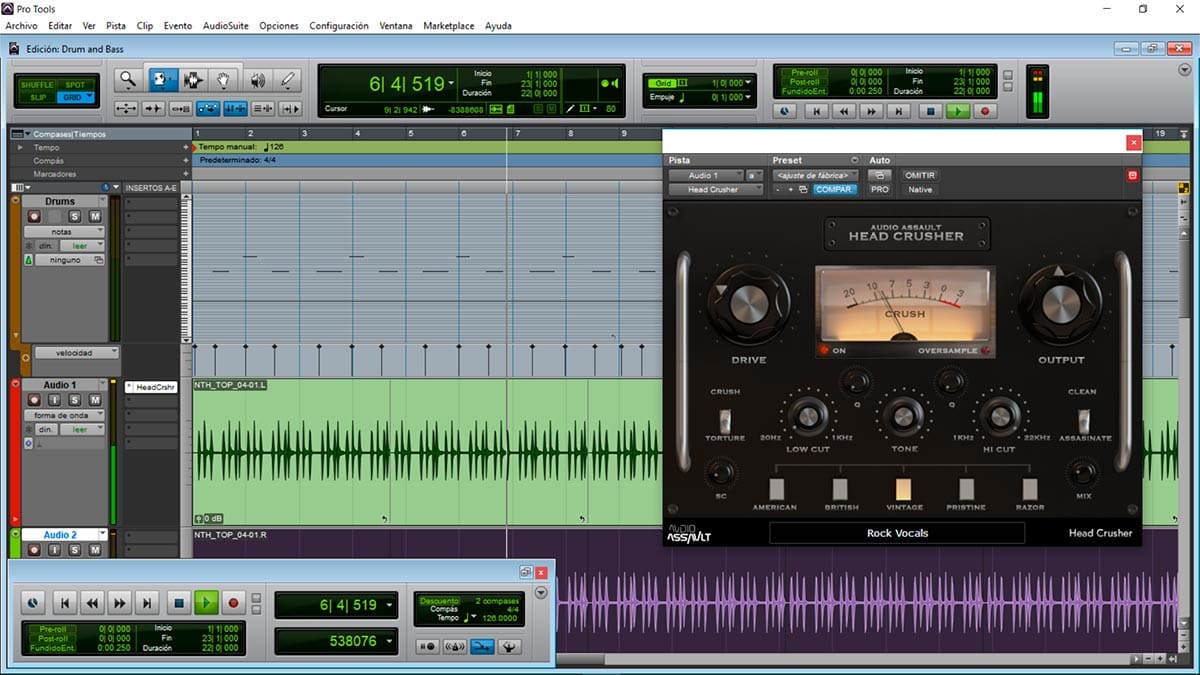Viewport: 1200px width, 675px height.
Task: Open the Ventana menu
Action: (395, 25)
